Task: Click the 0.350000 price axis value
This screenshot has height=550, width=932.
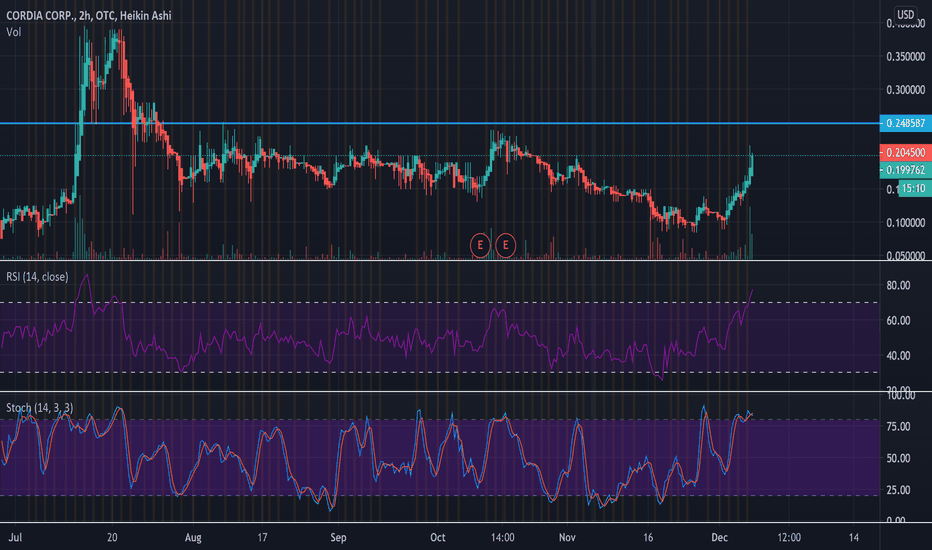Action: point(905,56)
